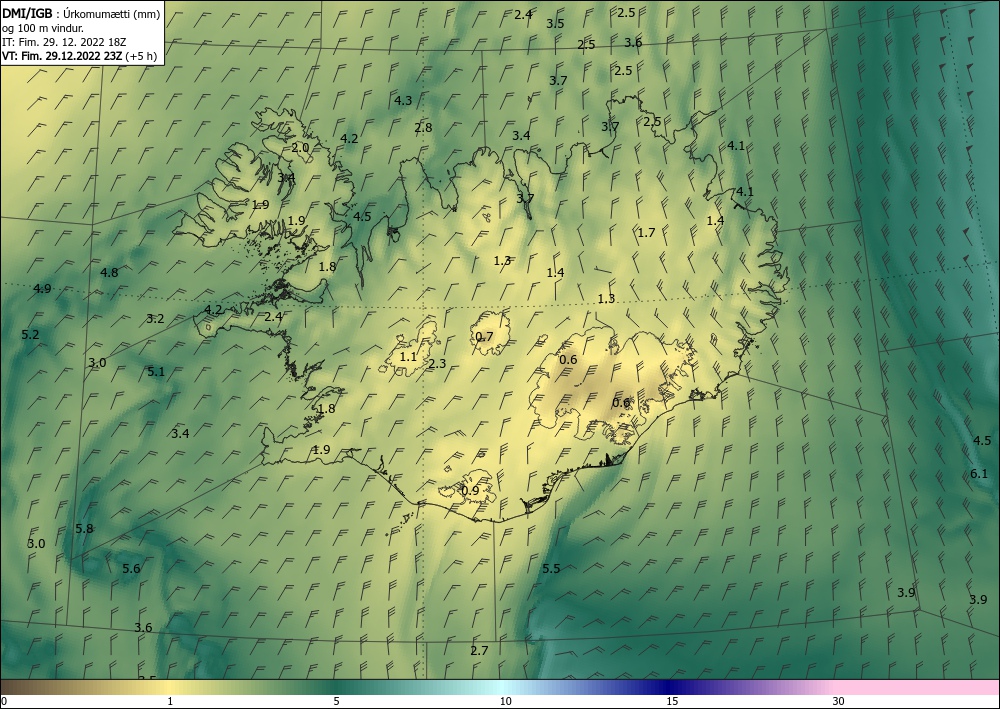Viewport: 1000px width, 709px height.
Task: Click the color scale label '5'
Action: (x=336, y=702)
